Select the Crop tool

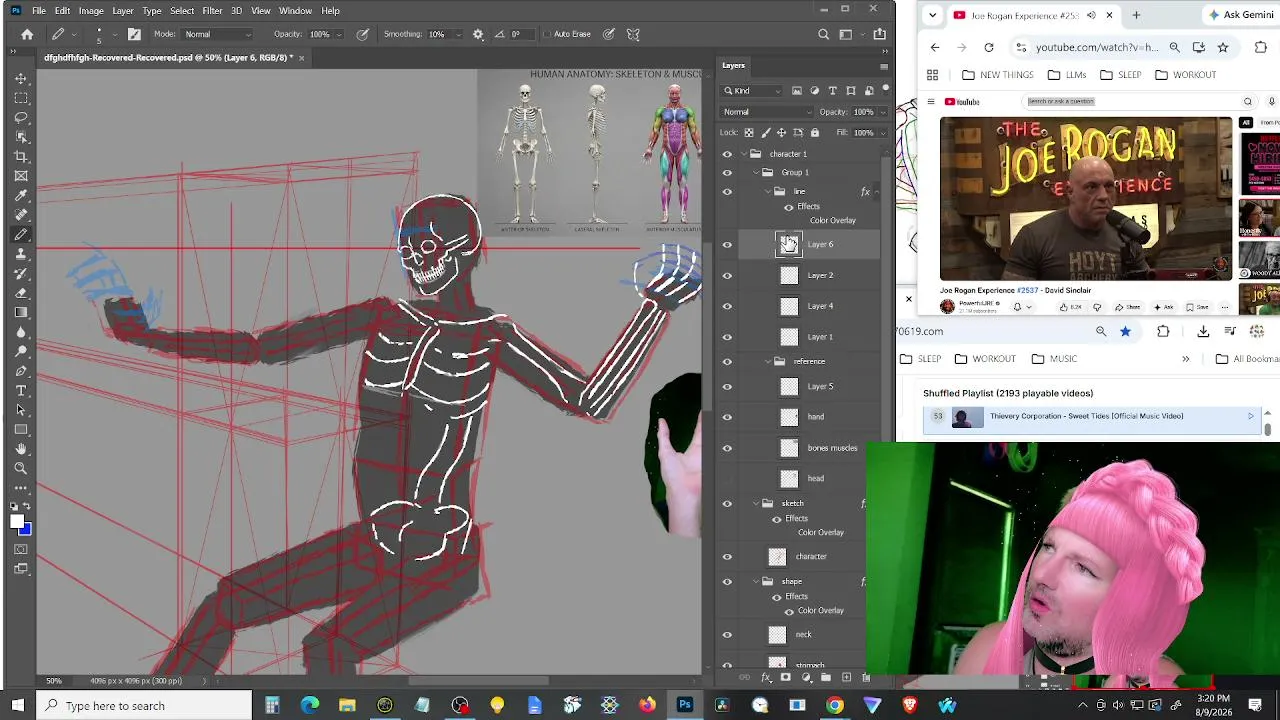point(21,156)
